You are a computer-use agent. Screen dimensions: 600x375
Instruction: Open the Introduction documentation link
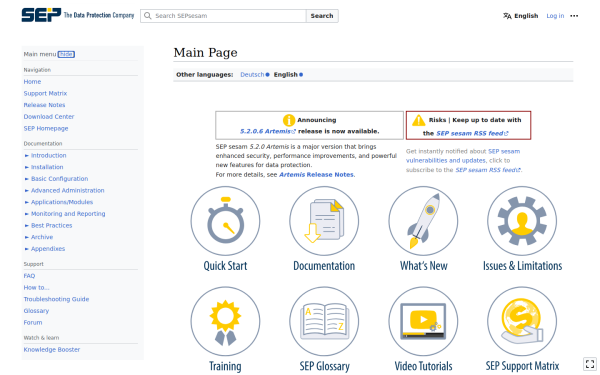[x=49, y=156]
